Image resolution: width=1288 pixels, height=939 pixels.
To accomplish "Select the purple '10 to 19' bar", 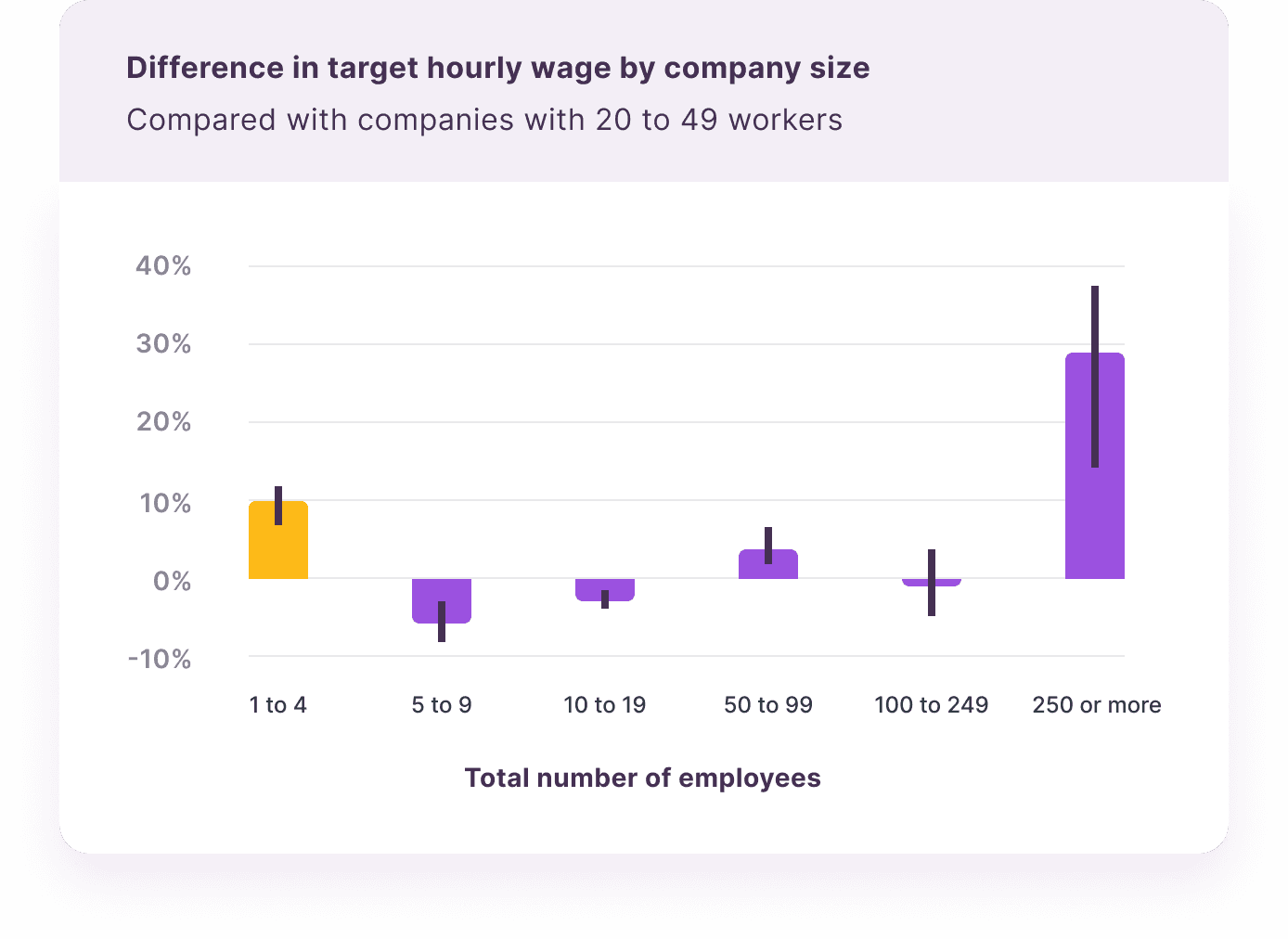I will click(605, 590).
